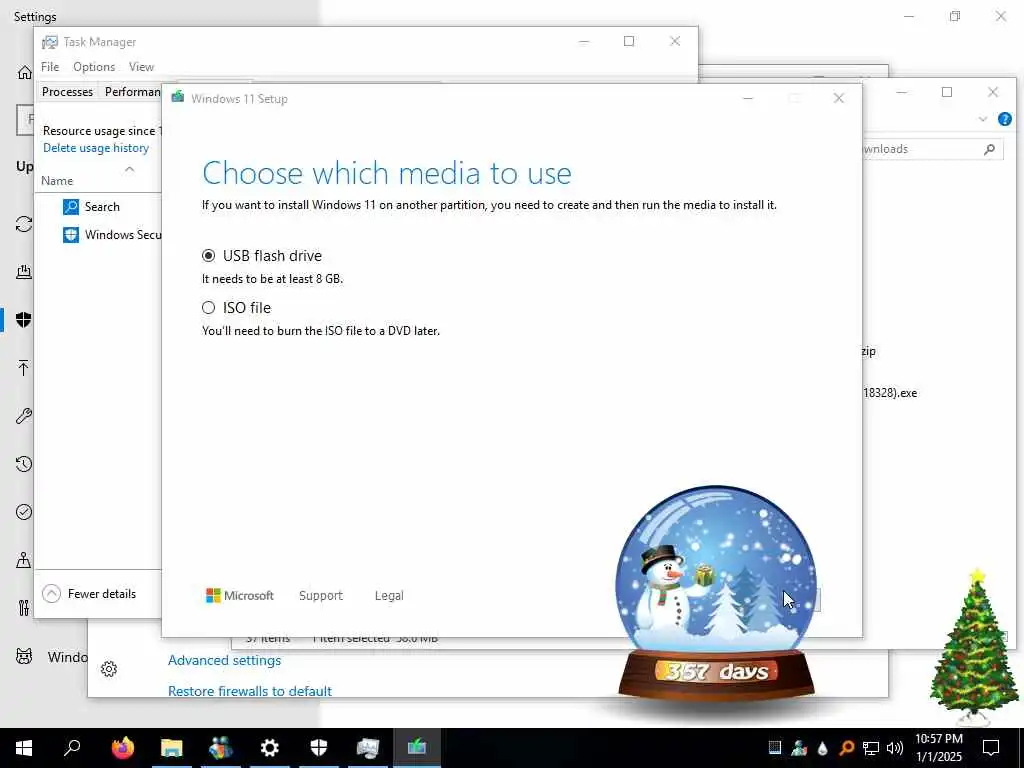Open For developers icon in Settings sidebar
Screen dimensions: 1024x768
click(24, 608)
